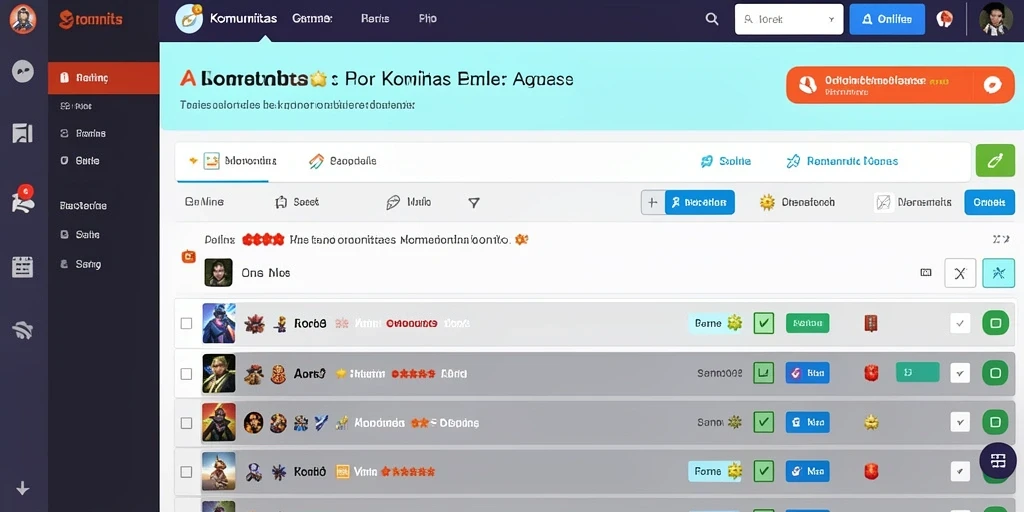
Task: Click the Soeet filter option
Action: pos(297,202)
